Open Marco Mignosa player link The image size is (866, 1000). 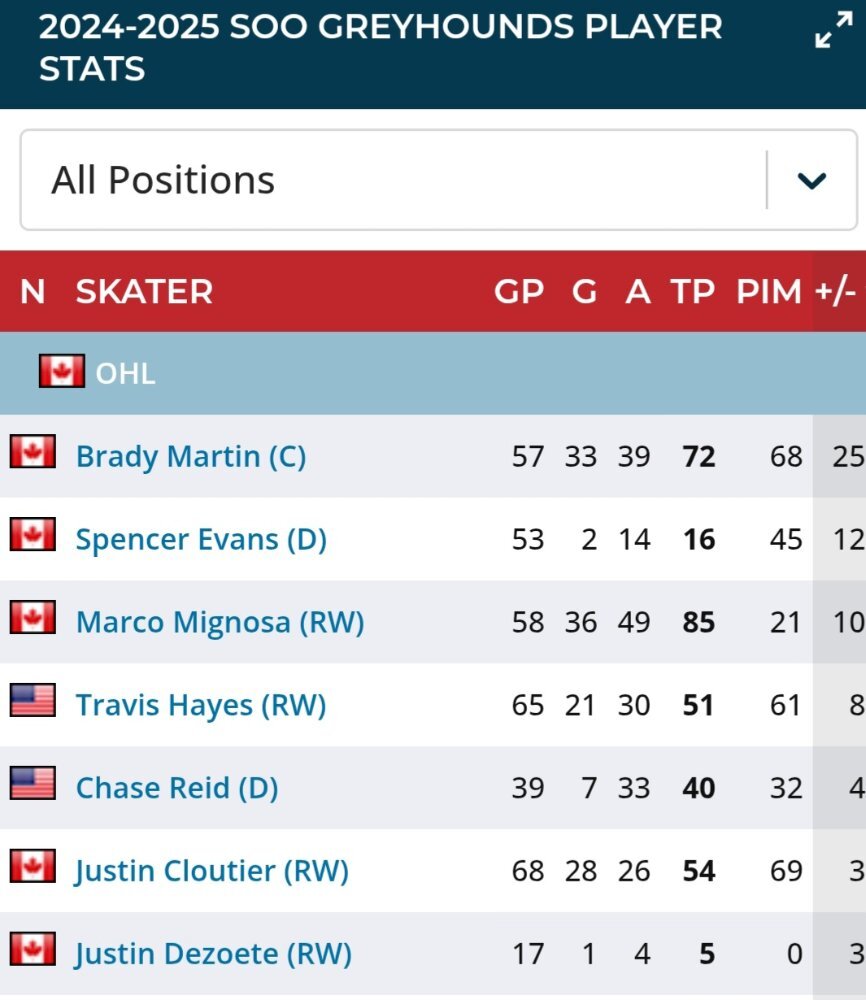pyautogui.click(x=220, y=622)
